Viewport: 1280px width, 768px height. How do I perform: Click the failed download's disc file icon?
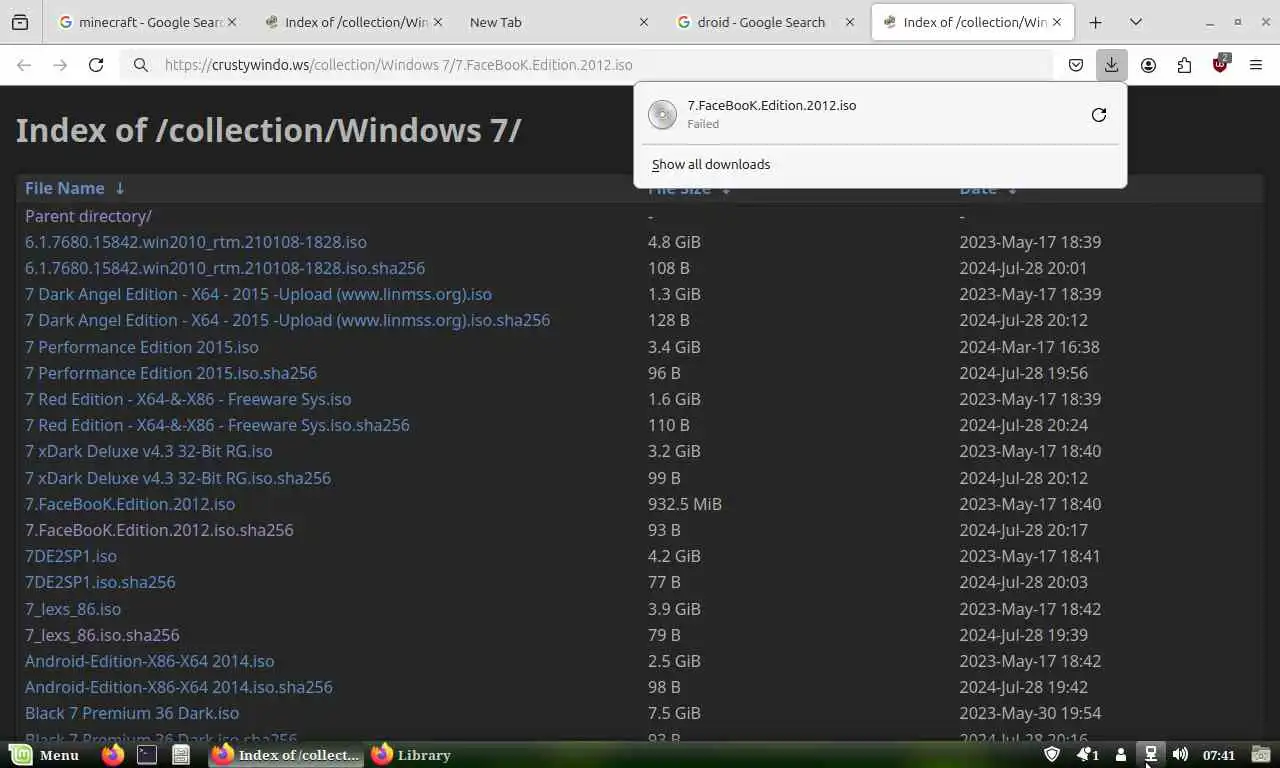click(x=662, y=114)
